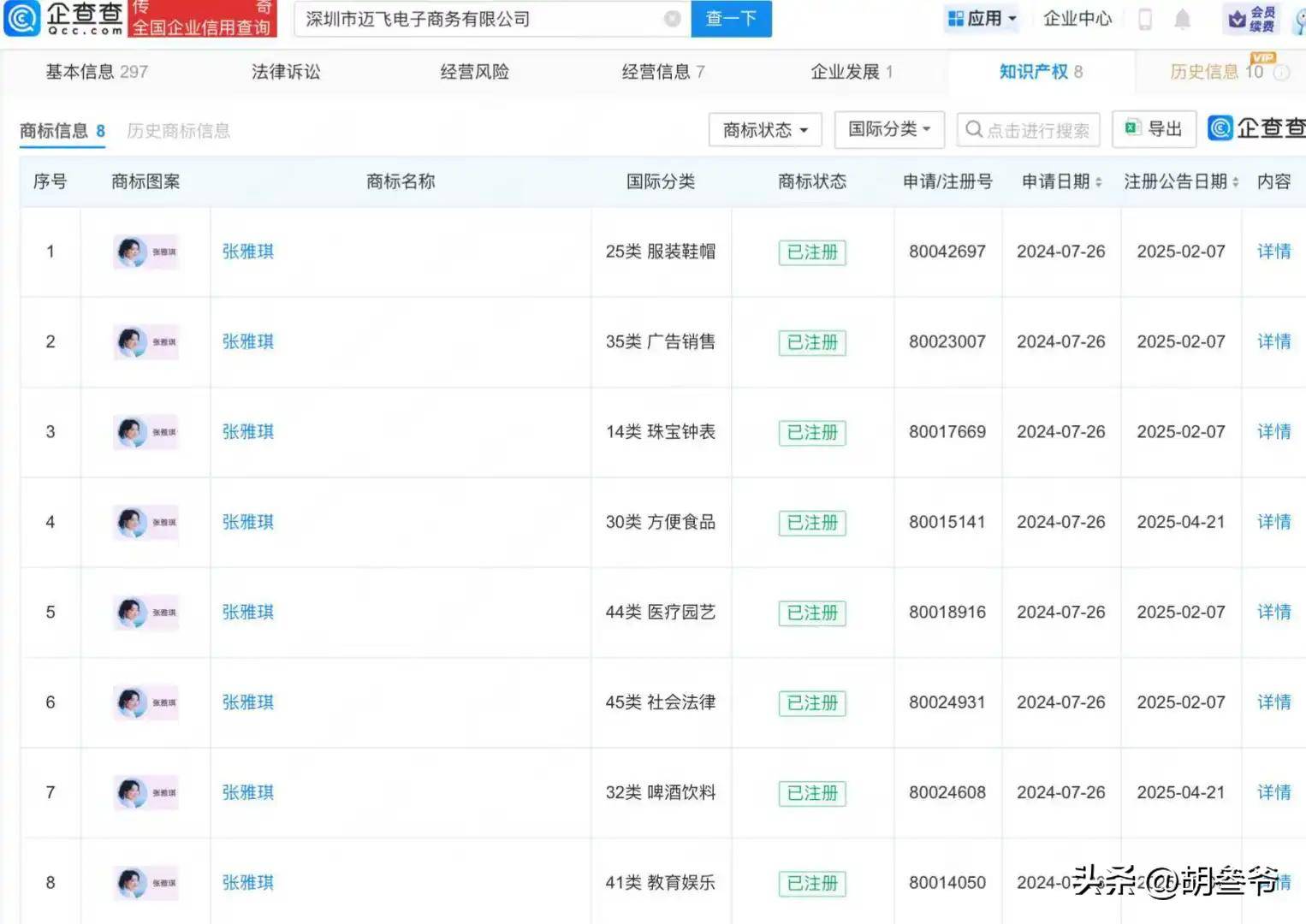The width and height of the screenshot is (1306, 924).
Task: Open the trademark image in row 1
Action: (x=145, y=252)
